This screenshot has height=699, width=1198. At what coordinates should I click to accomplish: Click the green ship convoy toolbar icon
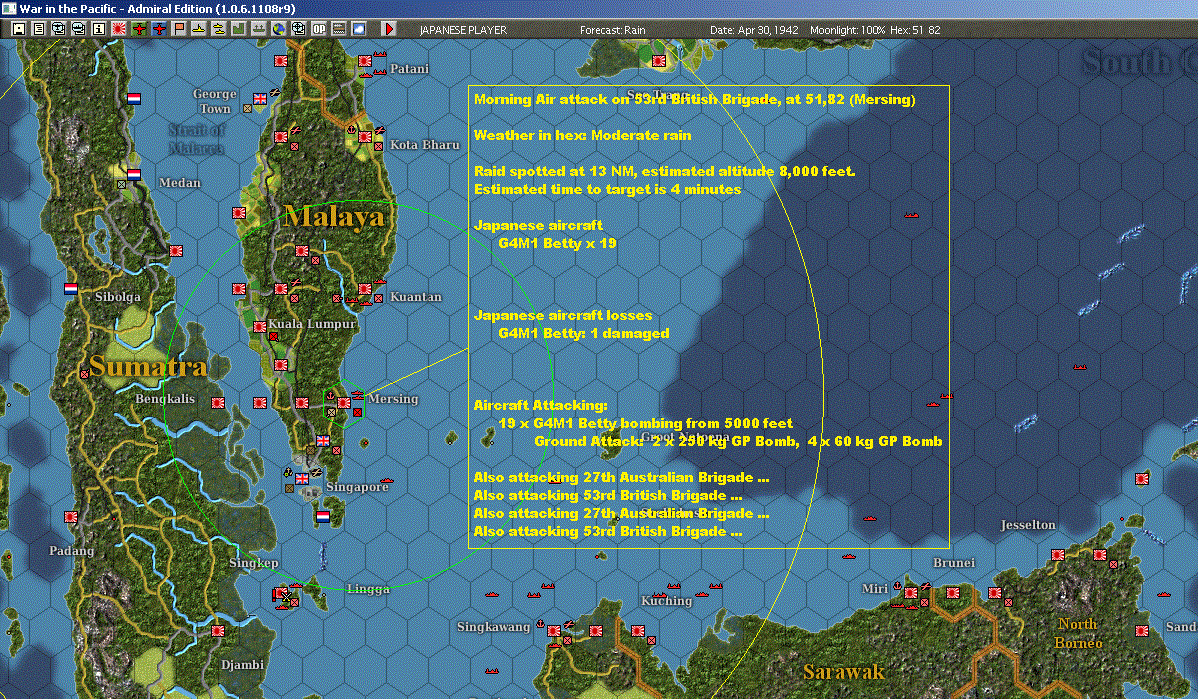tap(258, 29)
